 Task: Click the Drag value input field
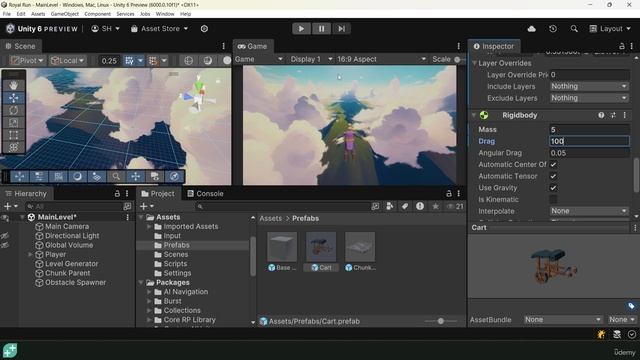click(x=589, y=141)
